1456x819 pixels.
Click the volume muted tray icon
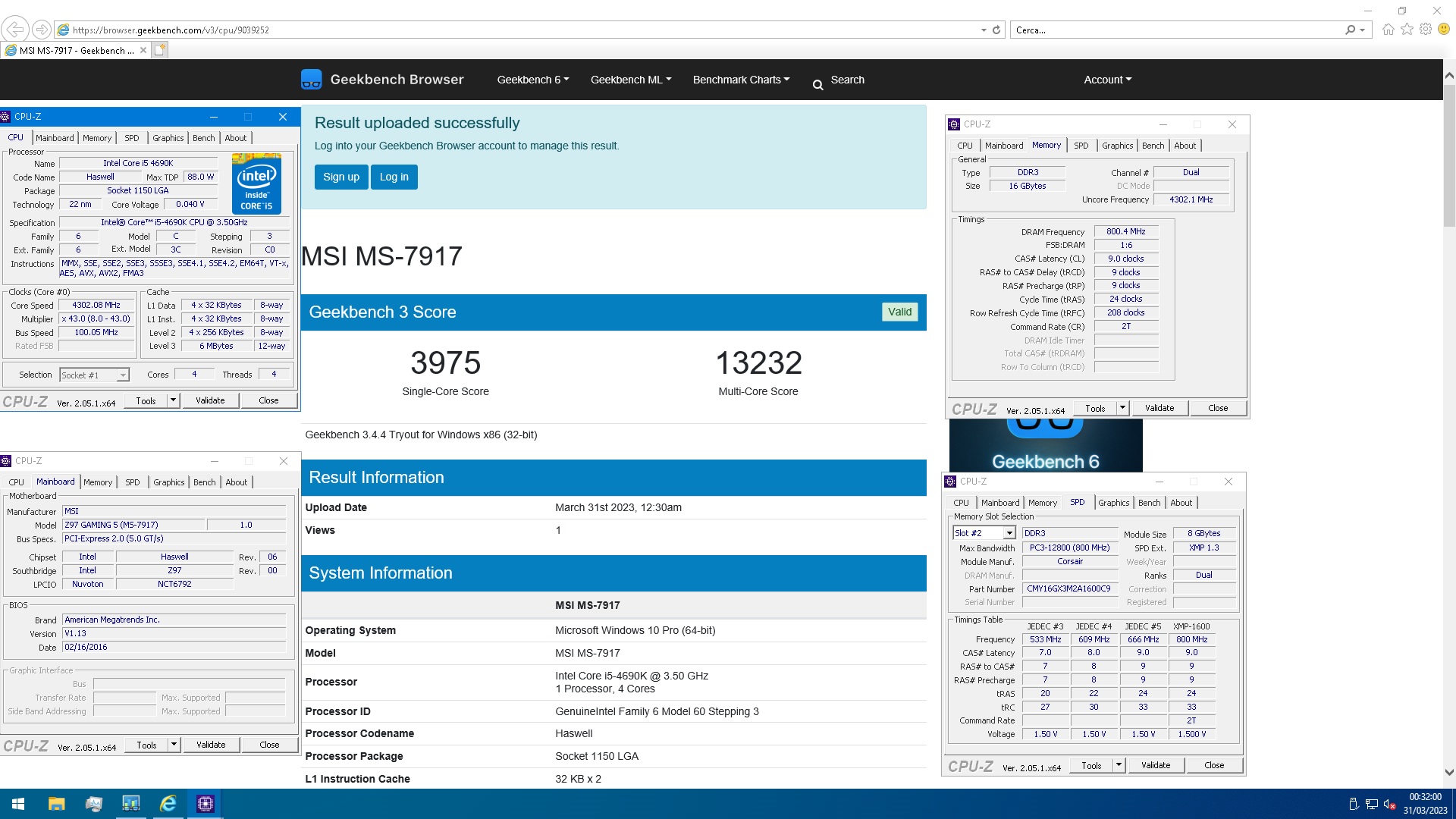click(1389, 805)
